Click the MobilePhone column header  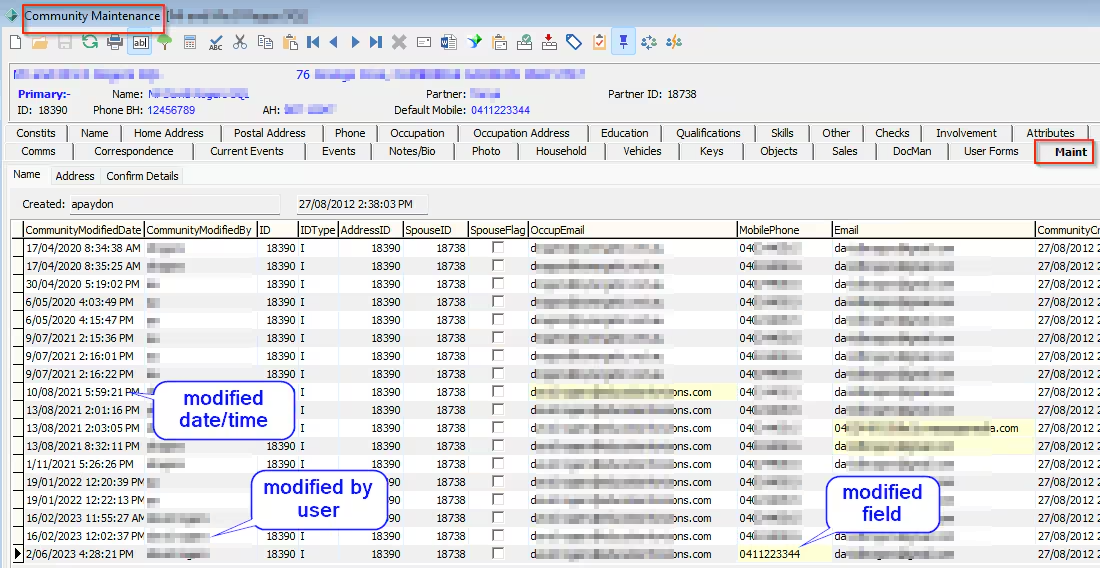[770, 230]
